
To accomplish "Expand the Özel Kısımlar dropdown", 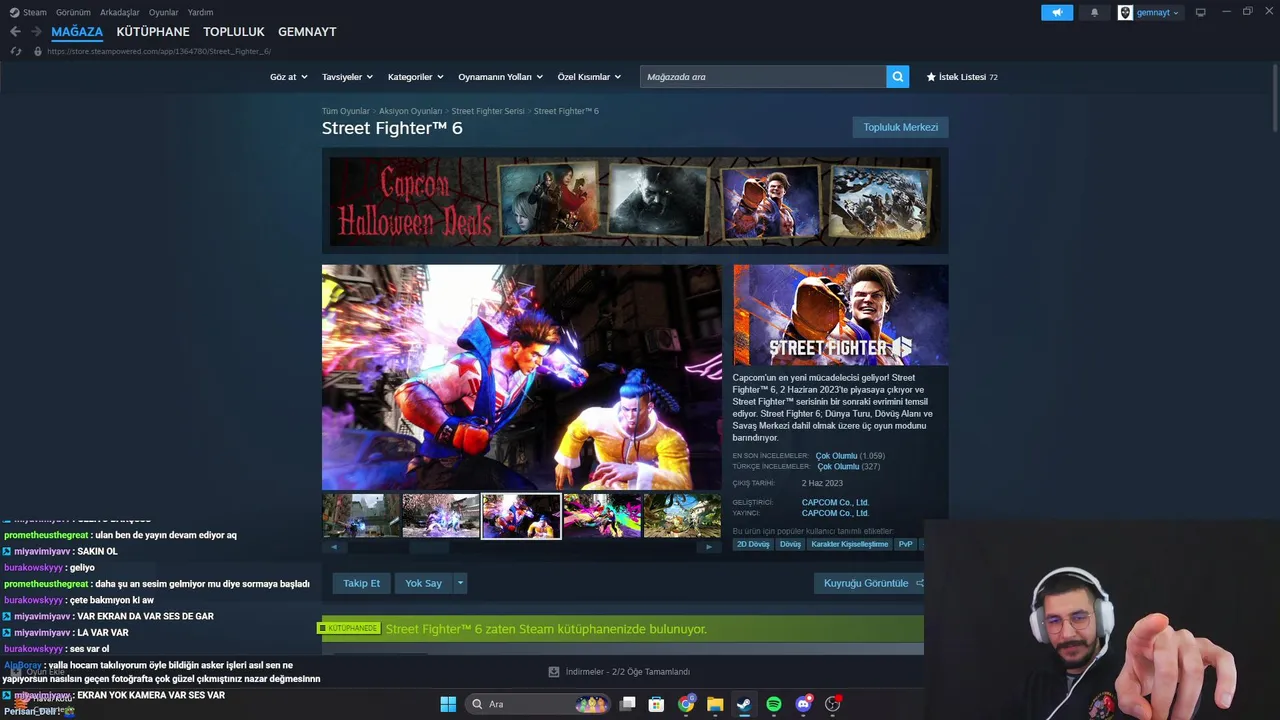I will tap(589, 77).
